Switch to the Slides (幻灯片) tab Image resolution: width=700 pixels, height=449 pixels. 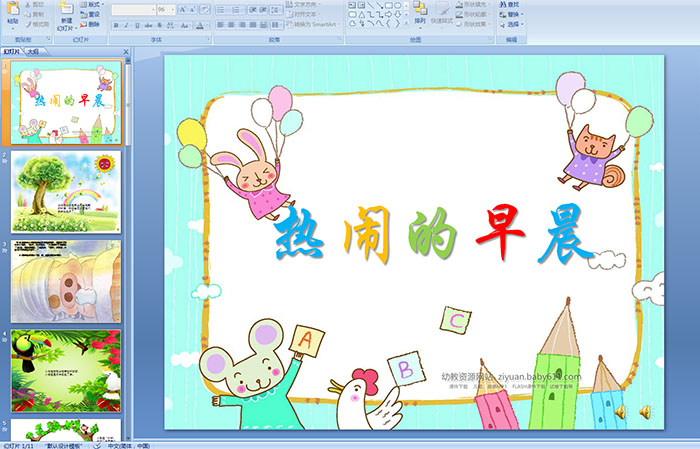[12, 50]
